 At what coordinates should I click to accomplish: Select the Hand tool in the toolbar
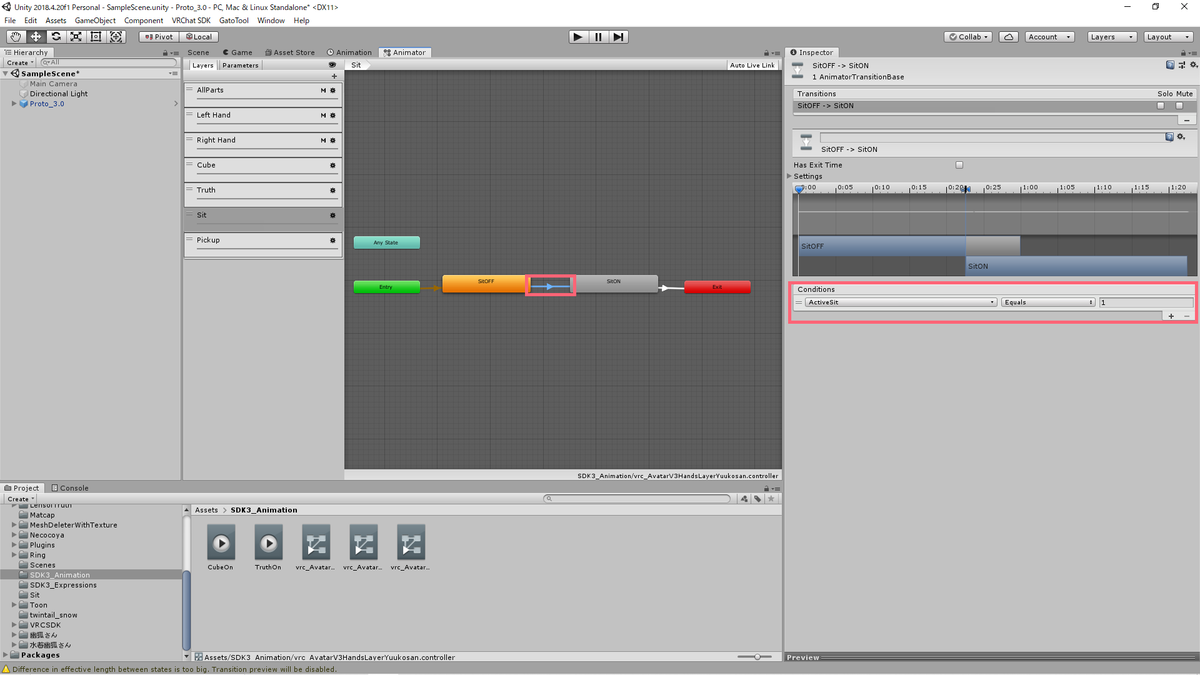(15, 36)
